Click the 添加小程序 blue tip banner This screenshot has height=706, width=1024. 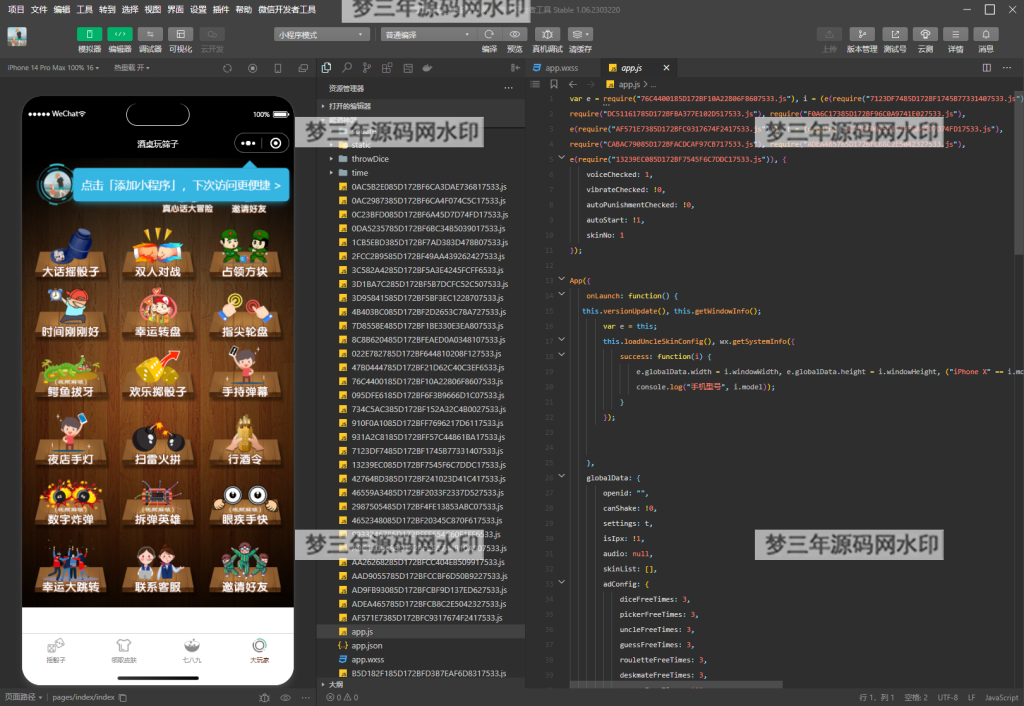point(181,185)
